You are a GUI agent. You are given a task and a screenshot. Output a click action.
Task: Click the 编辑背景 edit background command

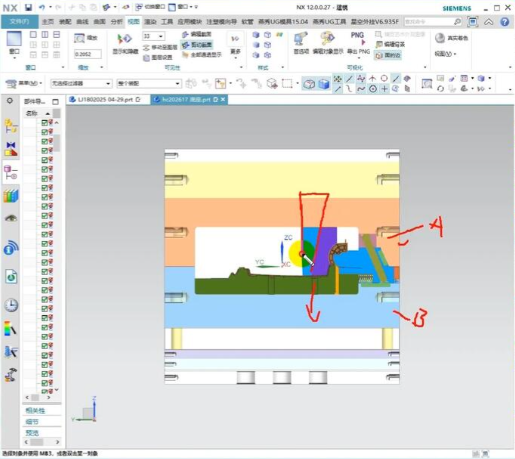point(390,44)
